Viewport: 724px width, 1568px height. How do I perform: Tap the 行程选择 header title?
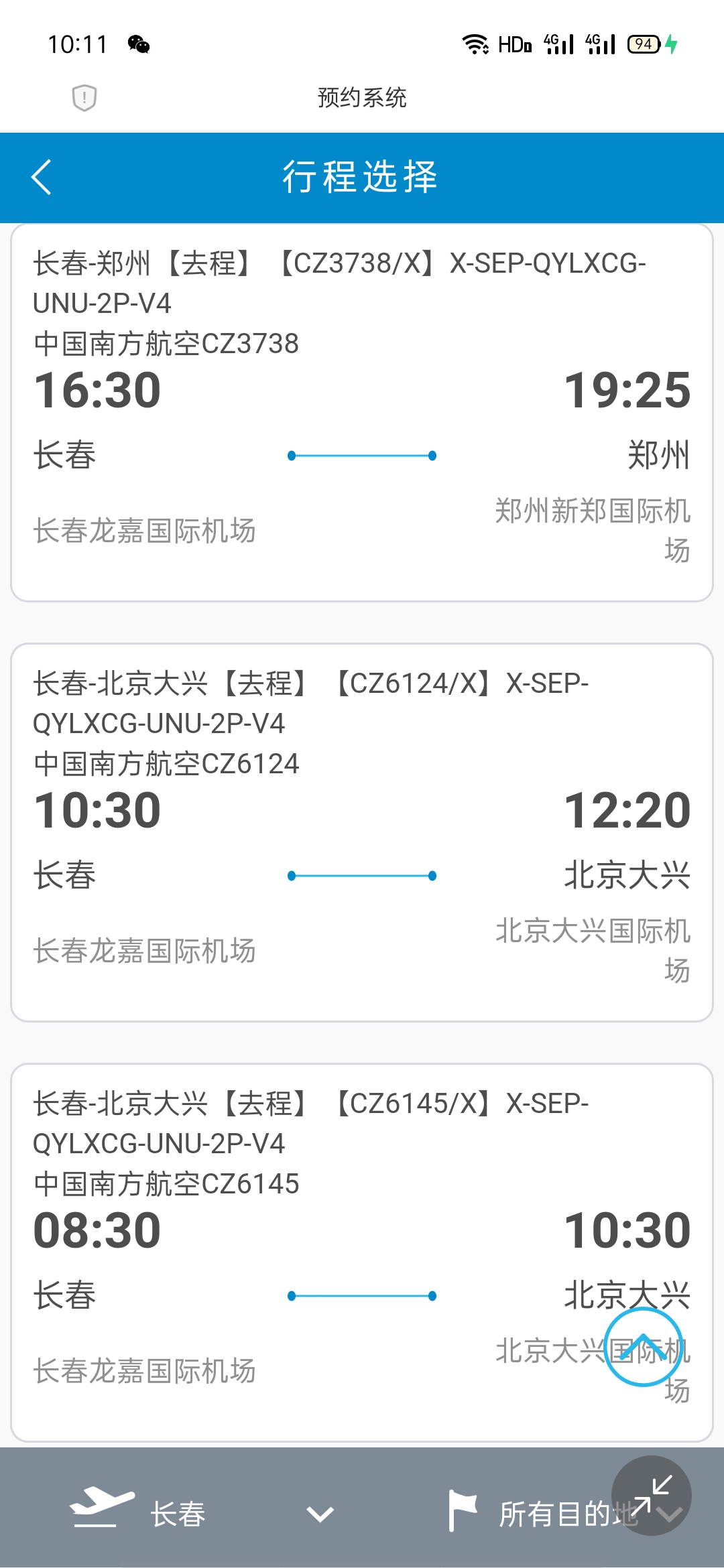point(360,178)
